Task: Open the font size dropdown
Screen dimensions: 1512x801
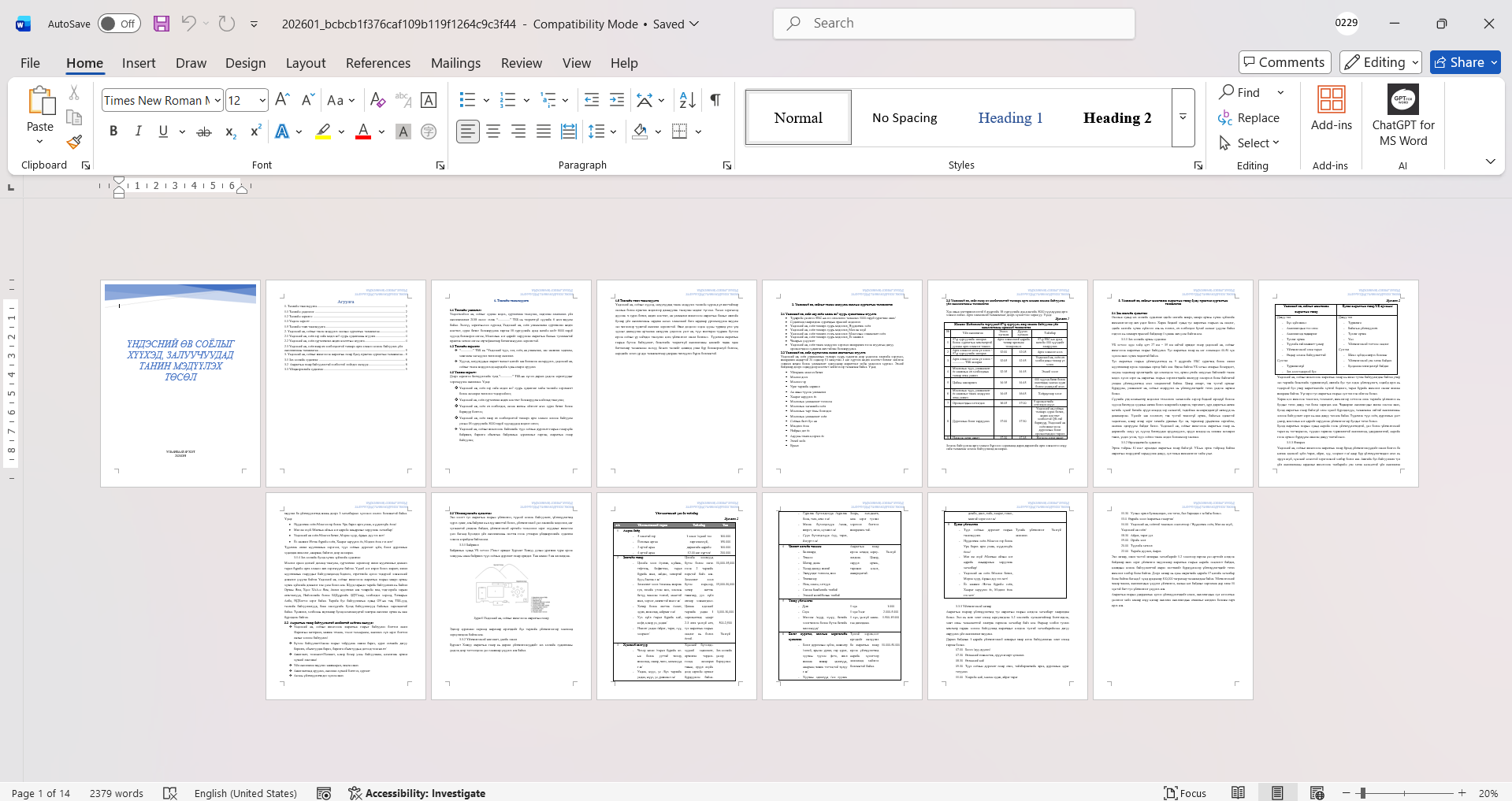Action: point(262,100)
